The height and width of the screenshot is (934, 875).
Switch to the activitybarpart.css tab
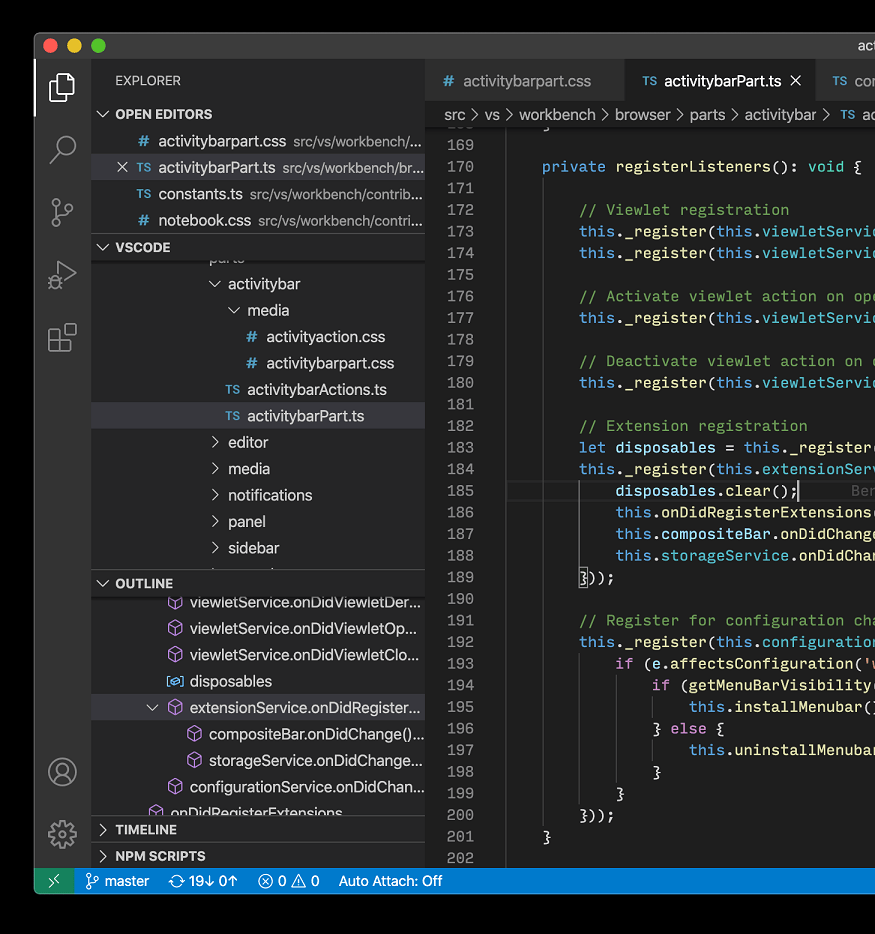click(x=517, y=81)
